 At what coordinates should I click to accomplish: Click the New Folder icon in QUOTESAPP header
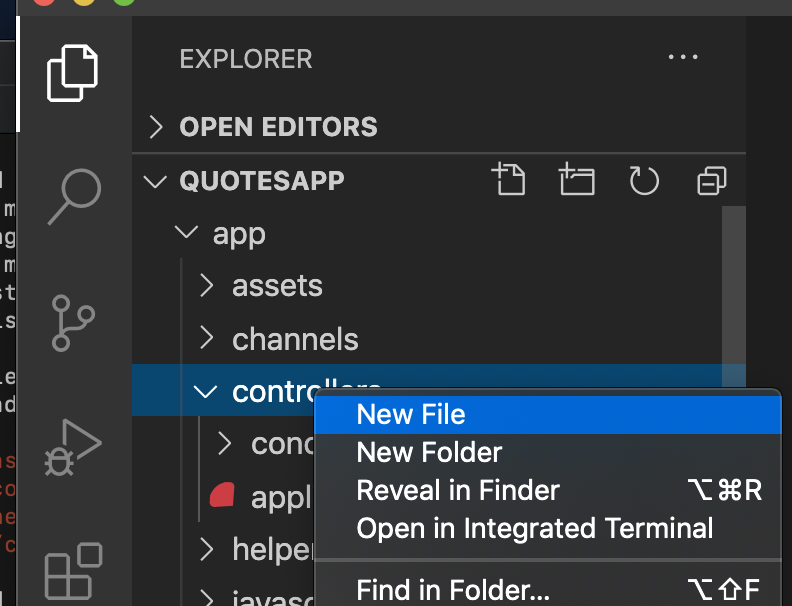(576, 179)
